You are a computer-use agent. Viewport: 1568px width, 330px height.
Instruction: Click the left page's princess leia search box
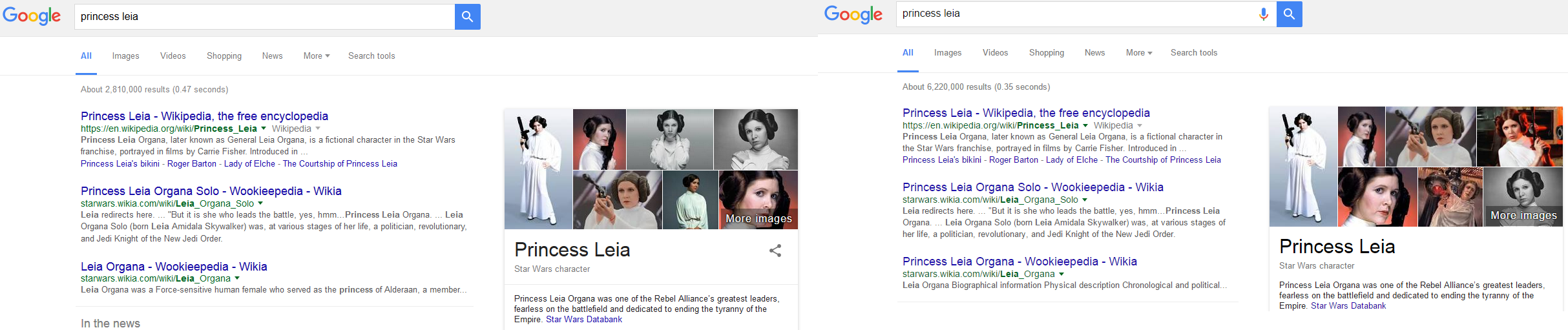point(265,17)
